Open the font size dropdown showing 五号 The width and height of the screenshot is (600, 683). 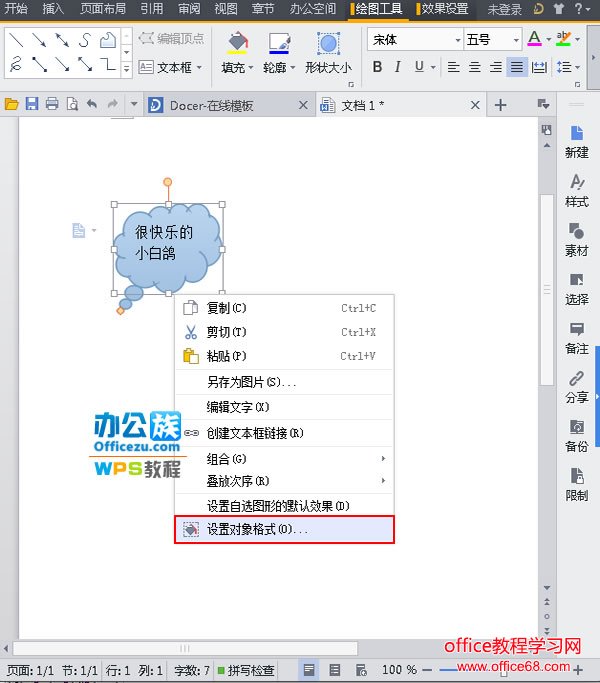(x=493, y=40)
